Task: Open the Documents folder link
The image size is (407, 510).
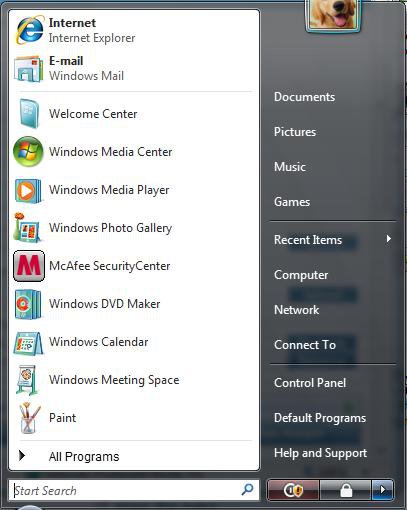Action: [304, 97]
